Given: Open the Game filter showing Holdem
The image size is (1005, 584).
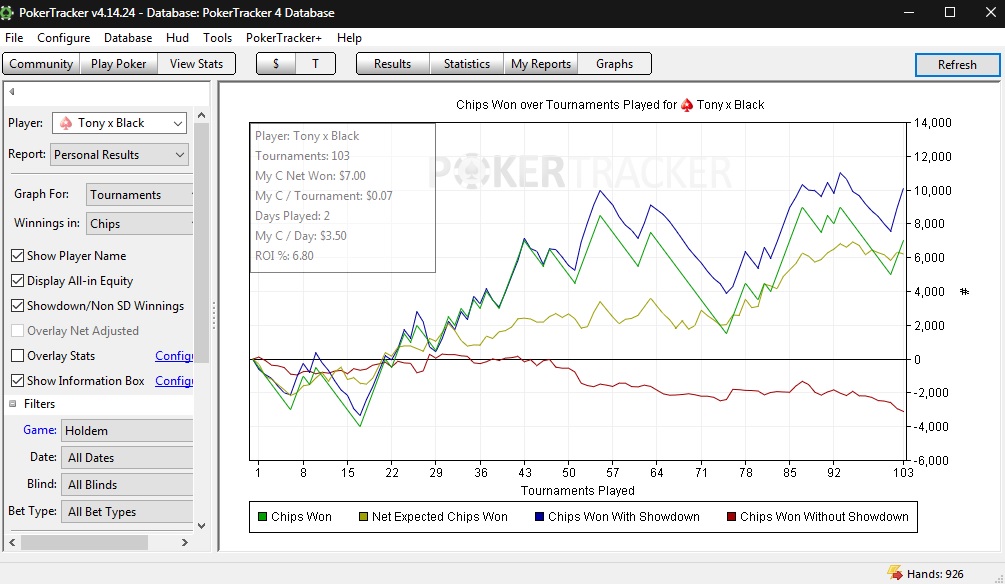Looking at the screenshot, I should (x=127, y=431).
